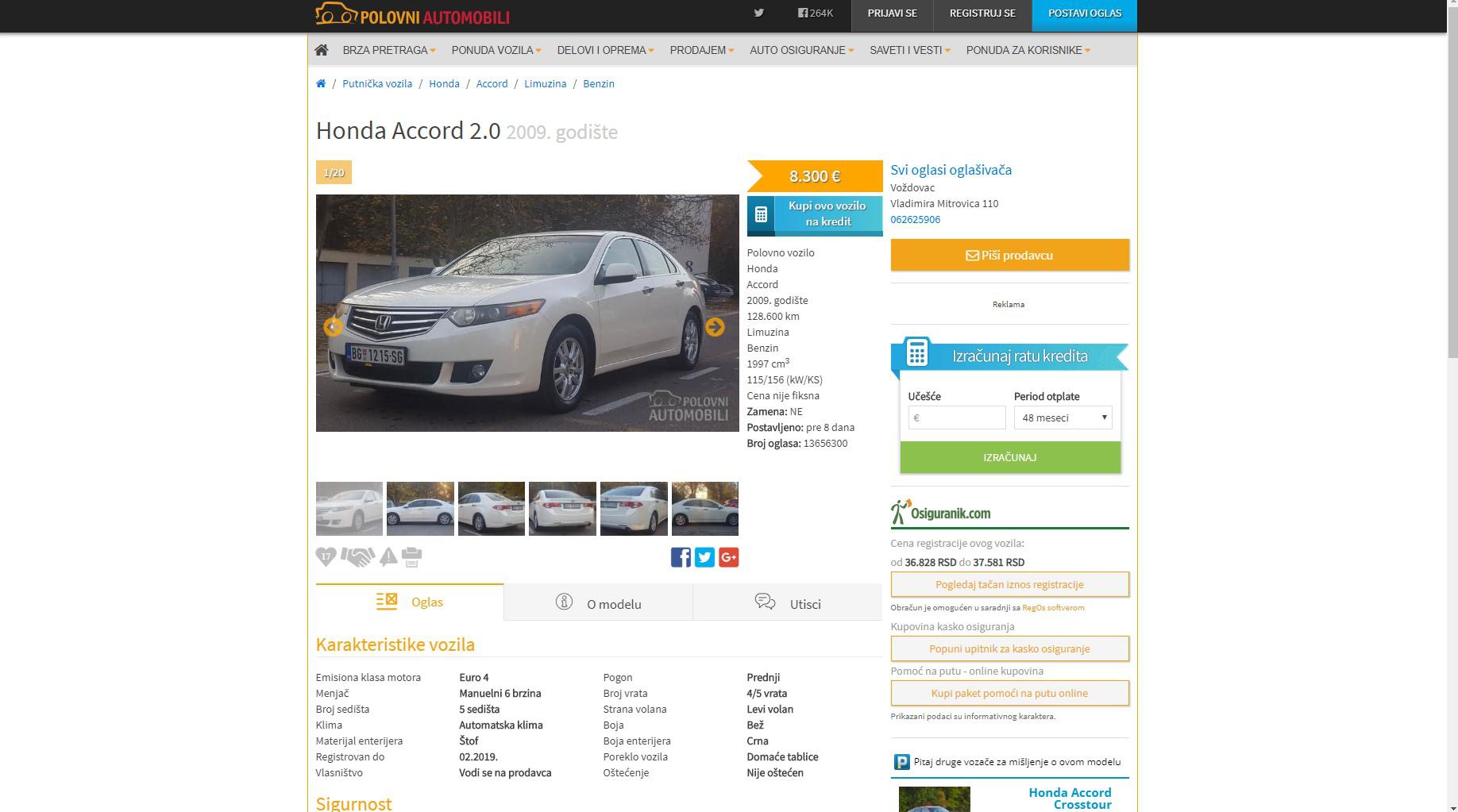Open the Honda Accord Crosstour link
Screen dimensions: 1458x812
(1070, 799)
